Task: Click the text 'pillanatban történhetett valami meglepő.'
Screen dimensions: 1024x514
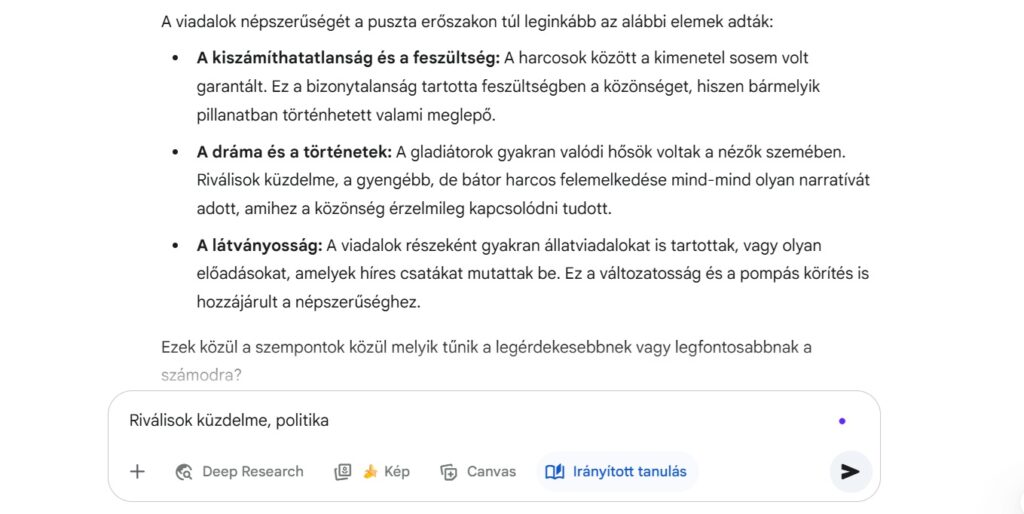Action: (x=345, y=115)
